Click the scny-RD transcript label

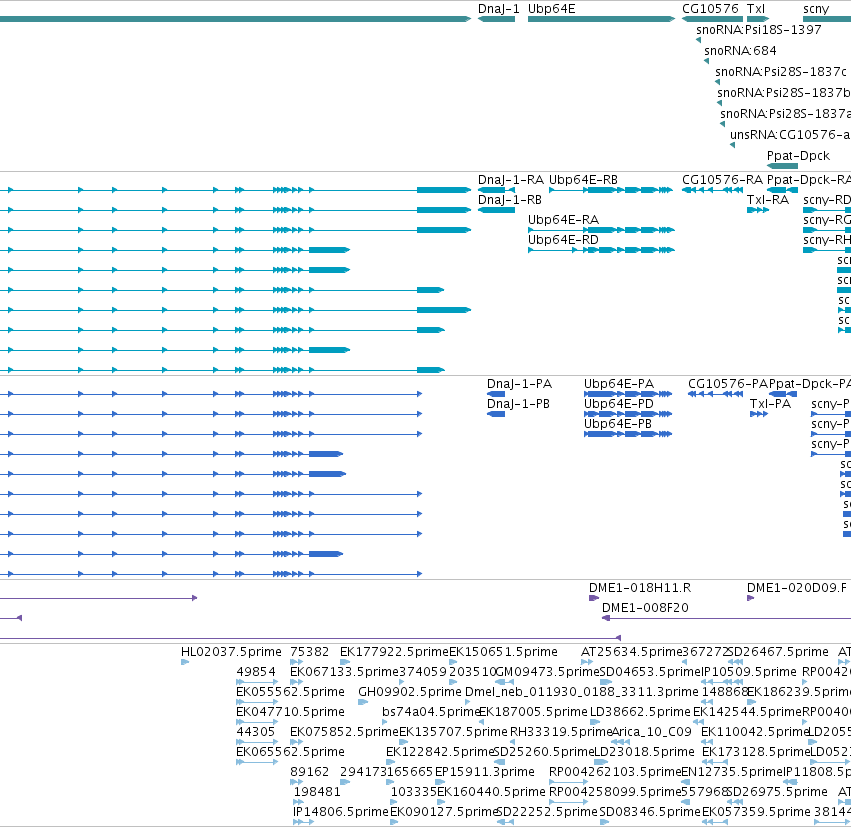click(827, 200)
